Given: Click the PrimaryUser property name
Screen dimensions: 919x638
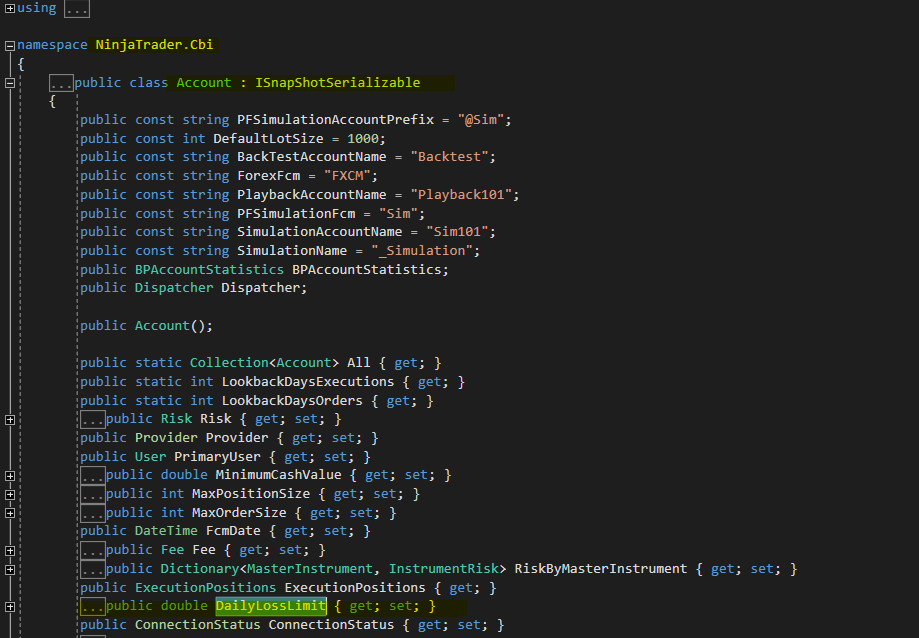Looking at the screenshot, I should [x=217, y=456].
